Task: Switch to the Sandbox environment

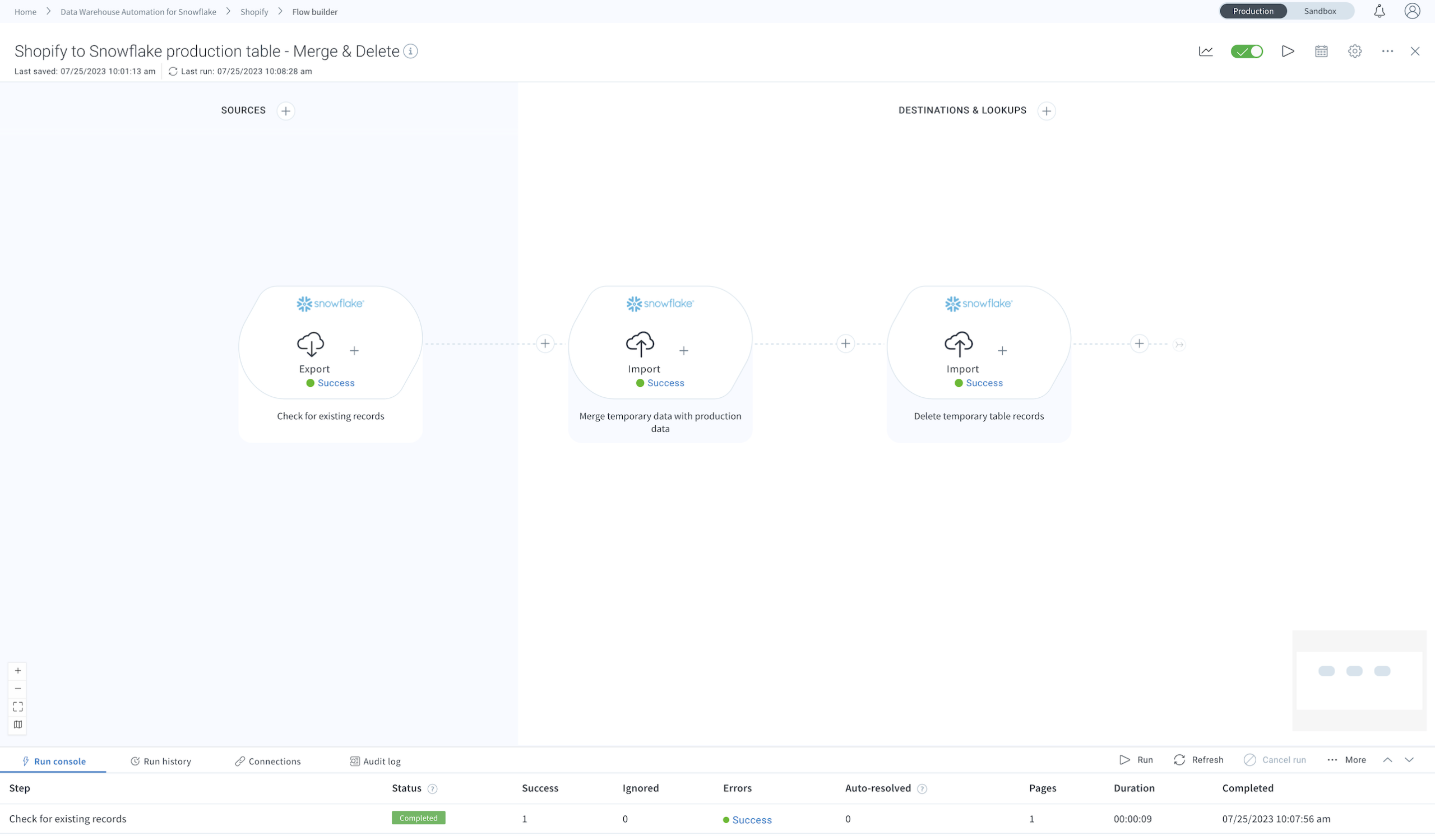Action: pos(1320,11)
